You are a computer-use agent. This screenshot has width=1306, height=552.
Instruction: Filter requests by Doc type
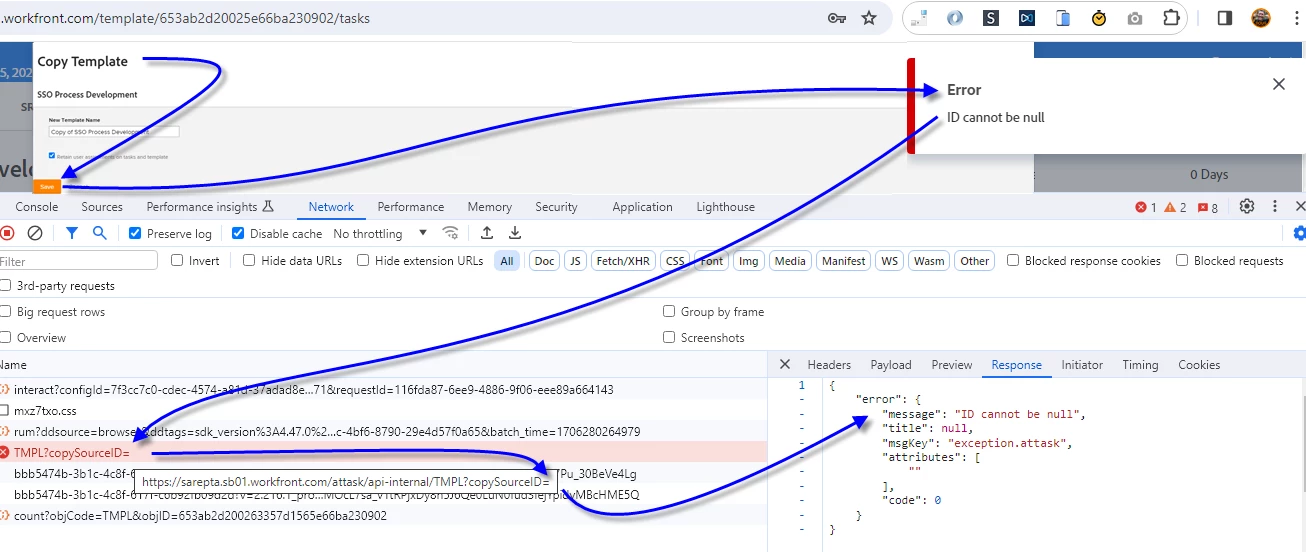[544, 261]
